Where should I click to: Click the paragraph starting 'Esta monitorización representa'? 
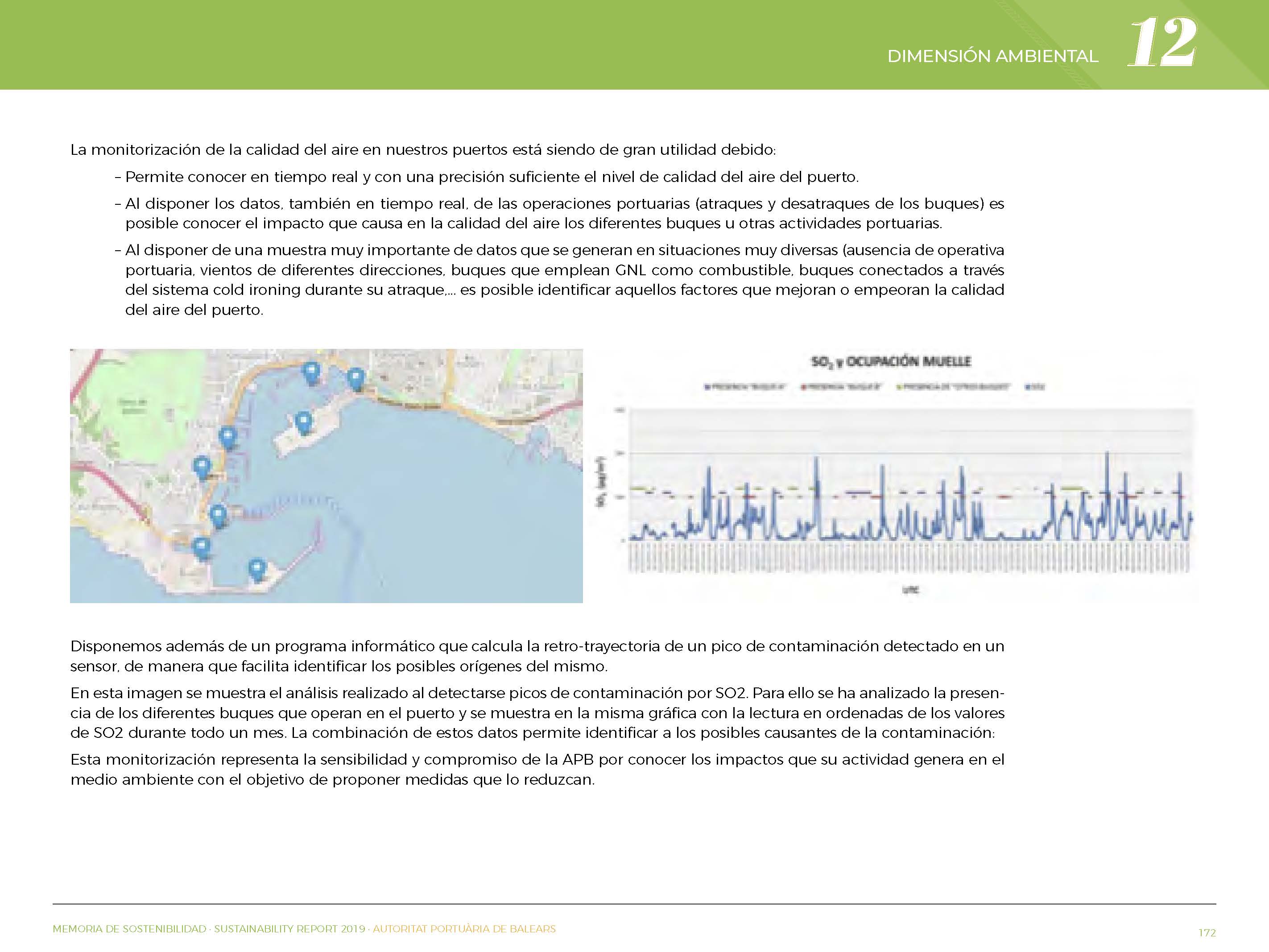[x=537, y=770]
